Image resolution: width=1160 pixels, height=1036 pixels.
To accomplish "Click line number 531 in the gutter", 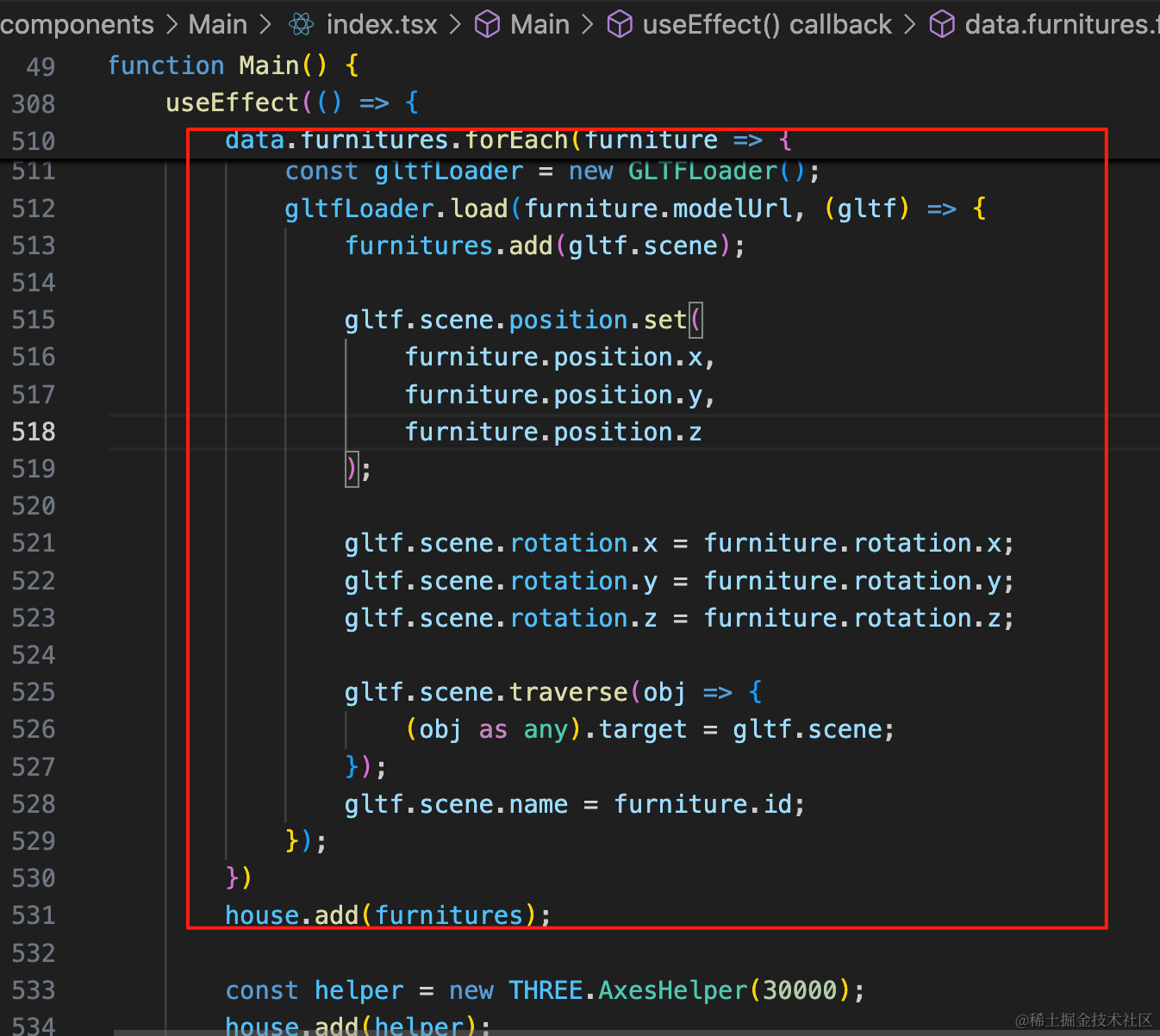I will click(x=34, y=915).
